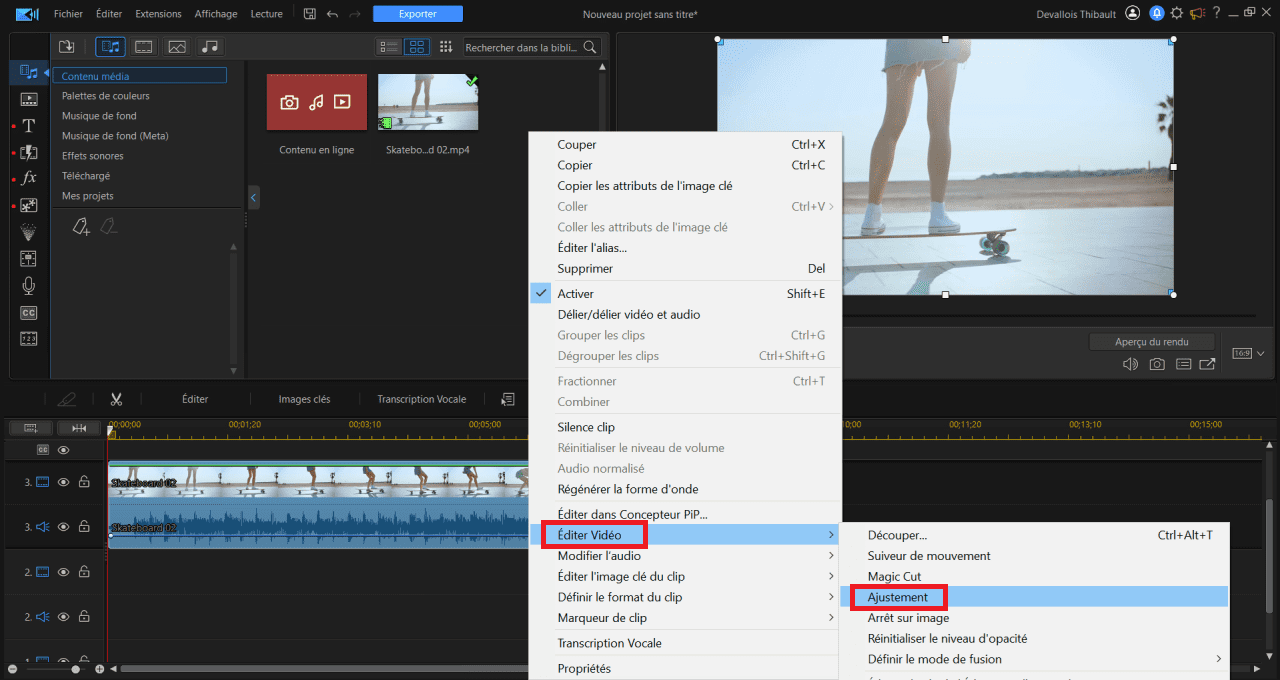Undo the last action

[x=333, y=14]
